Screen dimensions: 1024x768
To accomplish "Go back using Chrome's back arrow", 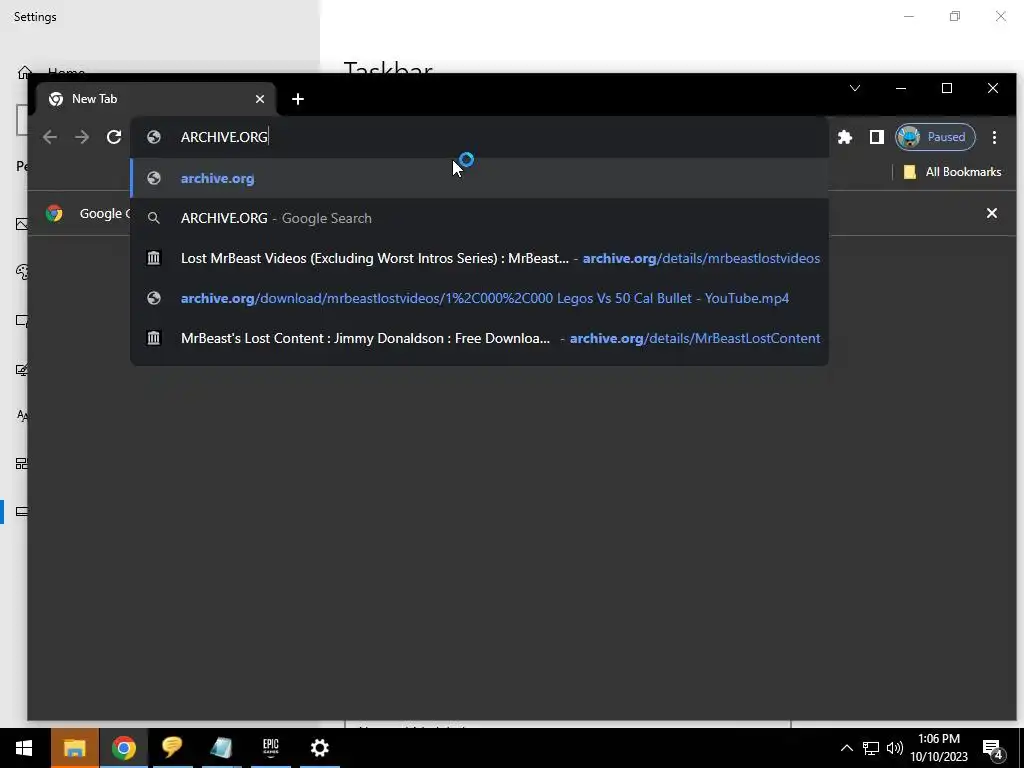I will click(x=50, y=137).
